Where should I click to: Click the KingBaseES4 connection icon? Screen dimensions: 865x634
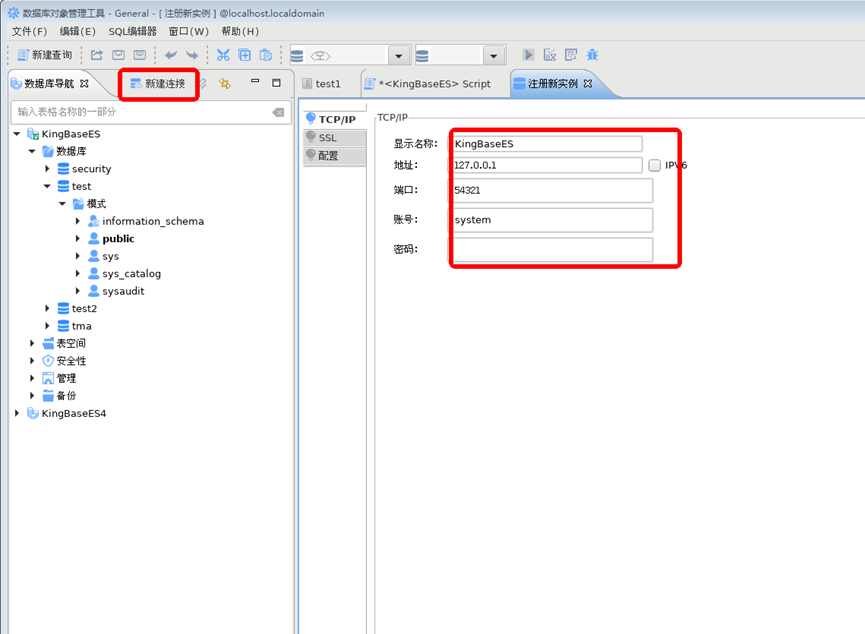pos(33,413)
